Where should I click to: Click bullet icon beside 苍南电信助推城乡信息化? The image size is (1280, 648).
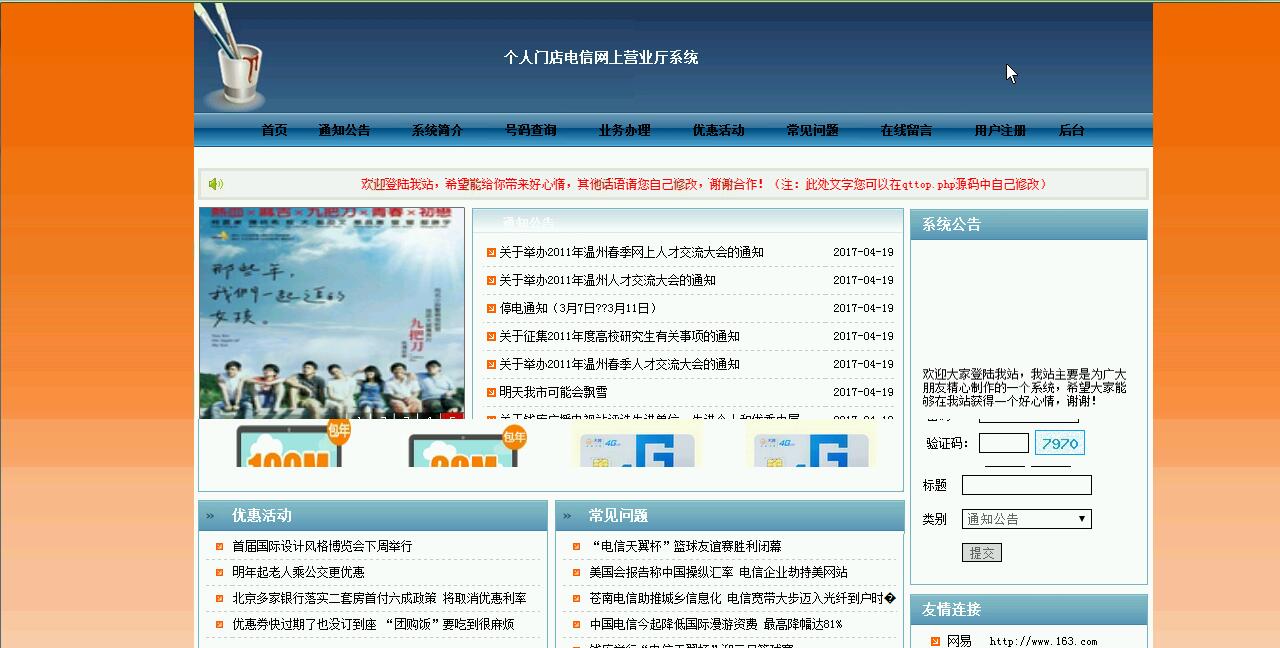[576, 599]
